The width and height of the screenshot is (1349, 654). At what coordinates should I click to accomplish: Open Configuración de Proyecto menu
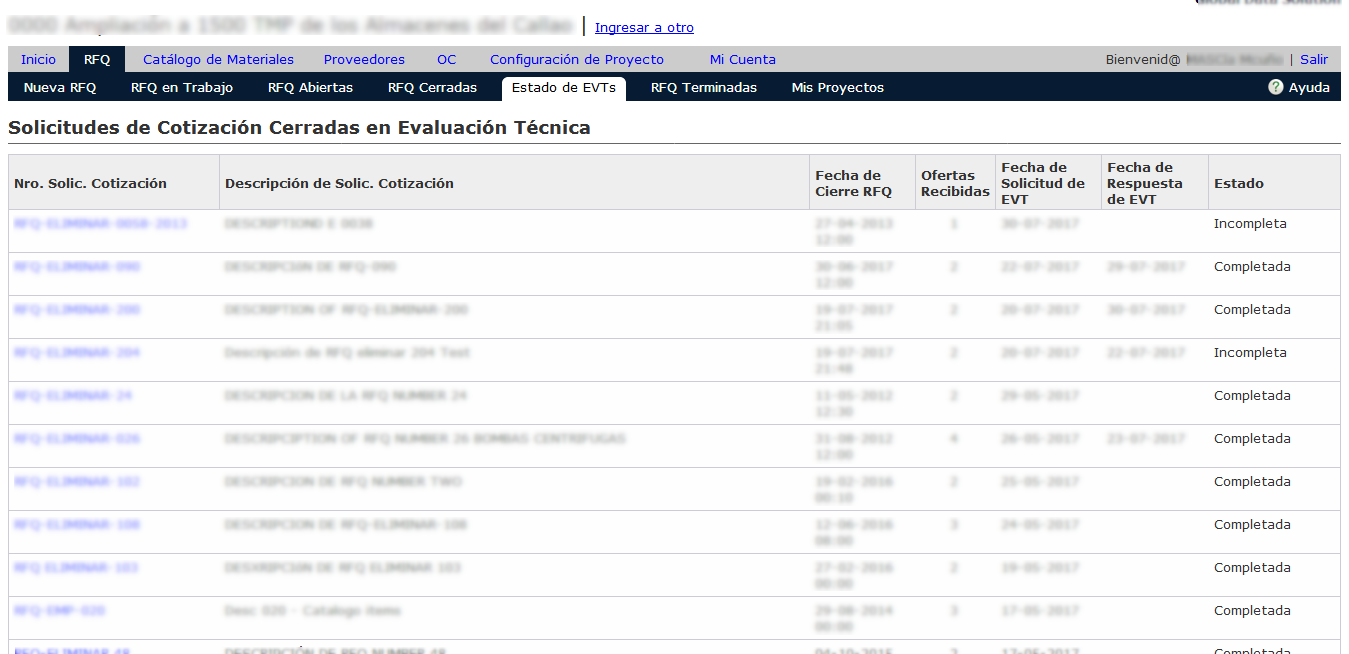click(x=576, y=59)
